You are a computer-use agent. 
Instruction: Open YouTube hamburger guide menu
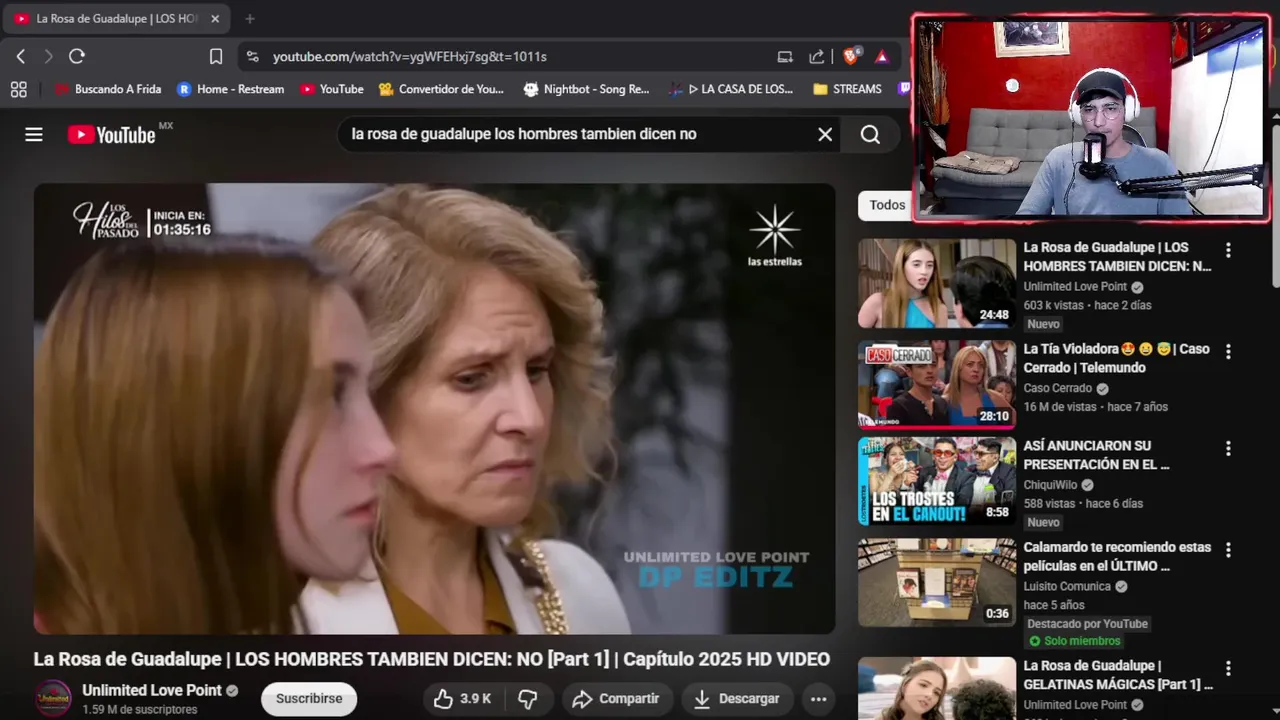coord(34,134)
